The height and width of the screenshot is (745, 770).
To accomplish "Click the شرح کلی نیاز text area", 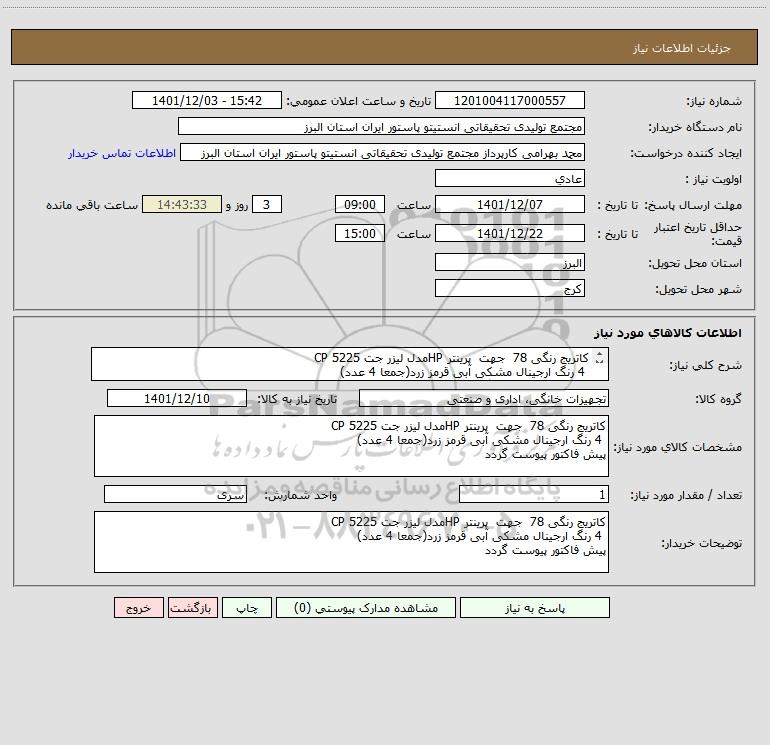I will point(350,364).
